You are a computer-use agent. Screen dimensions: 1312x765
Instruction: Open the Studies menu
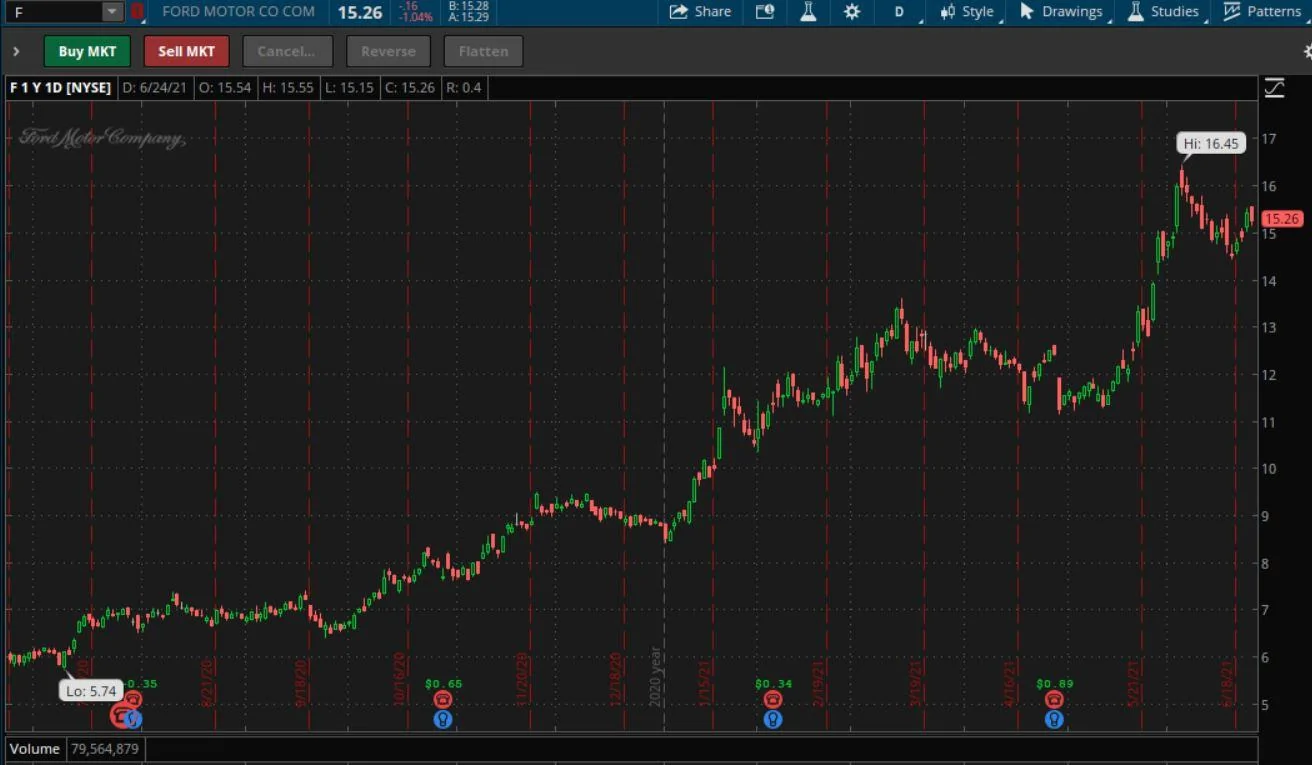coord(1163,12)
